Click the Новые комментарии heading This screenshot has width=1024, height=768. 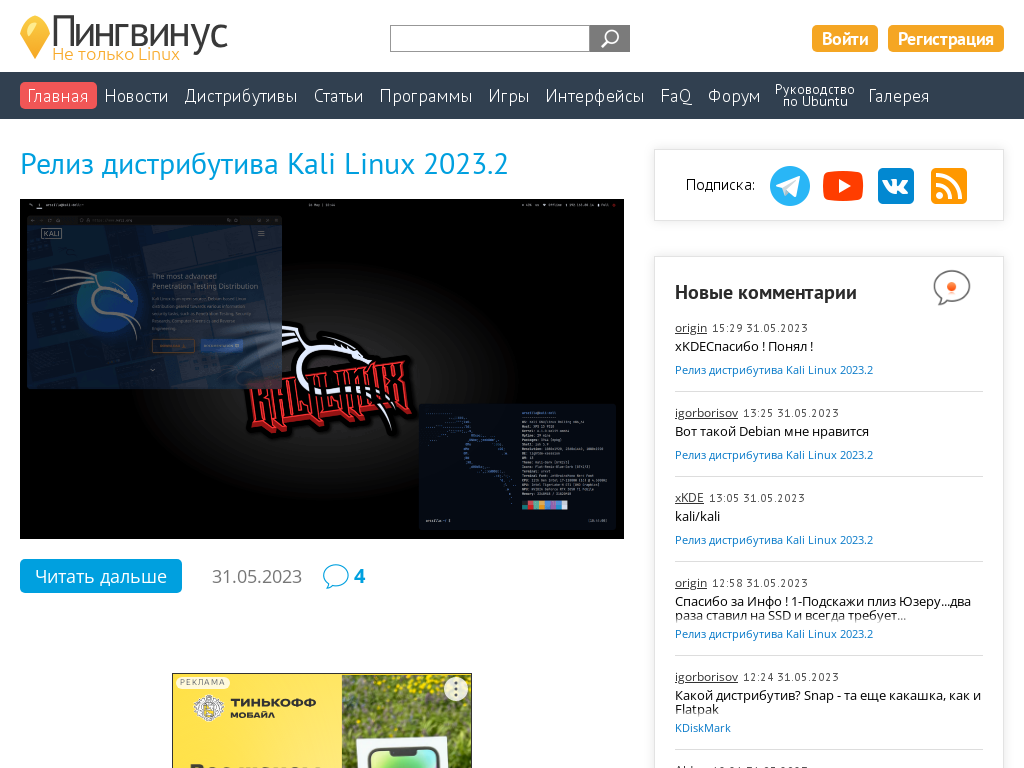765,293
